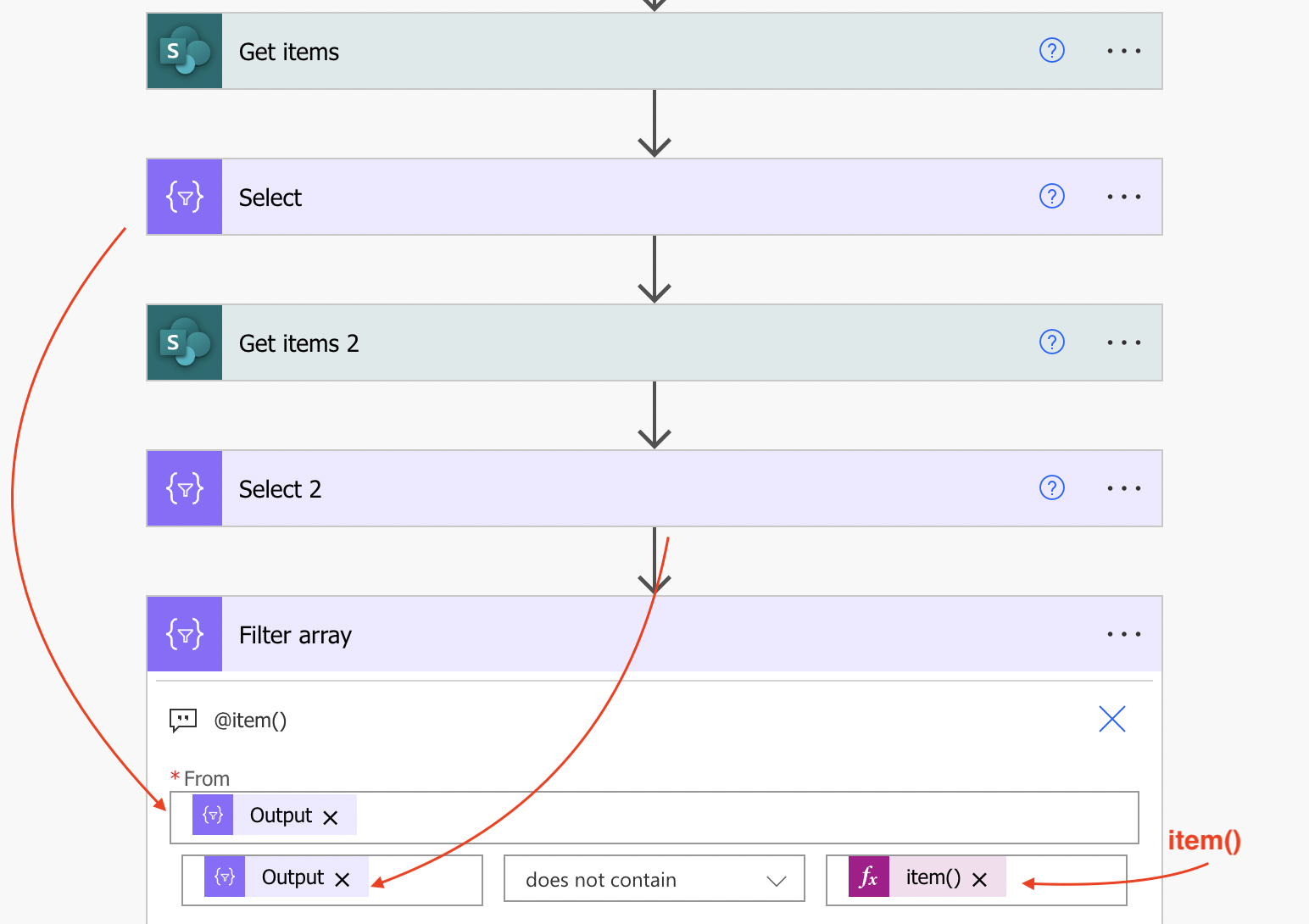Click the item() fx expression token

(927, 877)
